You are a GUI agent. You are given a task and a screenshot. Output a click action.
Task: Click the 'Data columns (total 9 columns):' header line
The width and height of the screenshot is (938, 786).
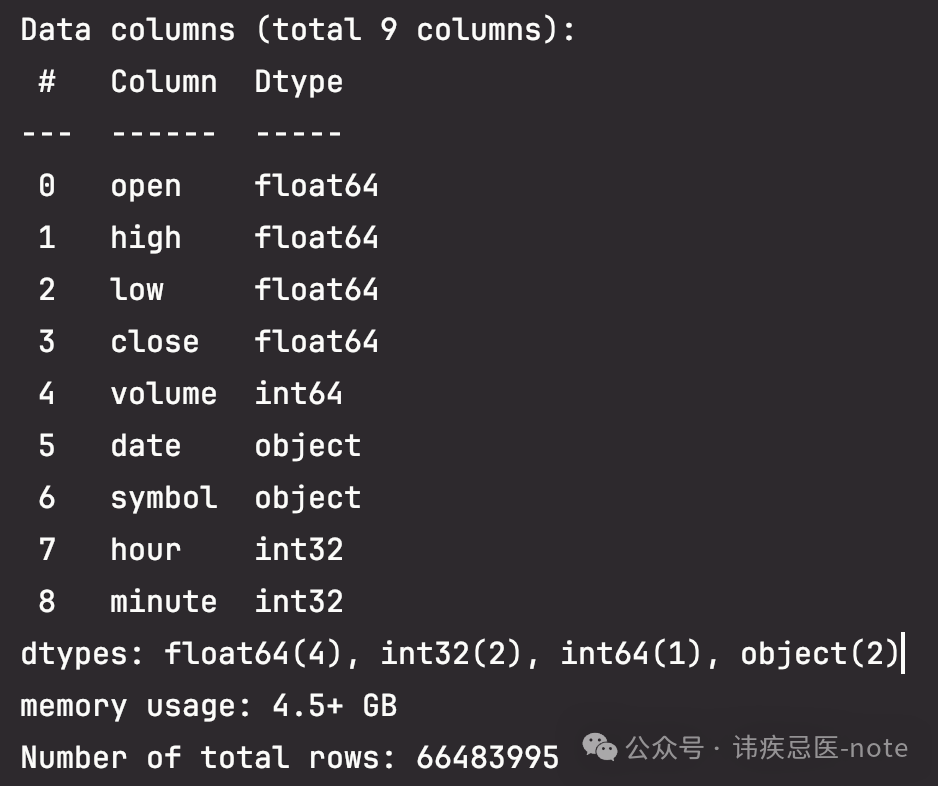pos(298,29)
